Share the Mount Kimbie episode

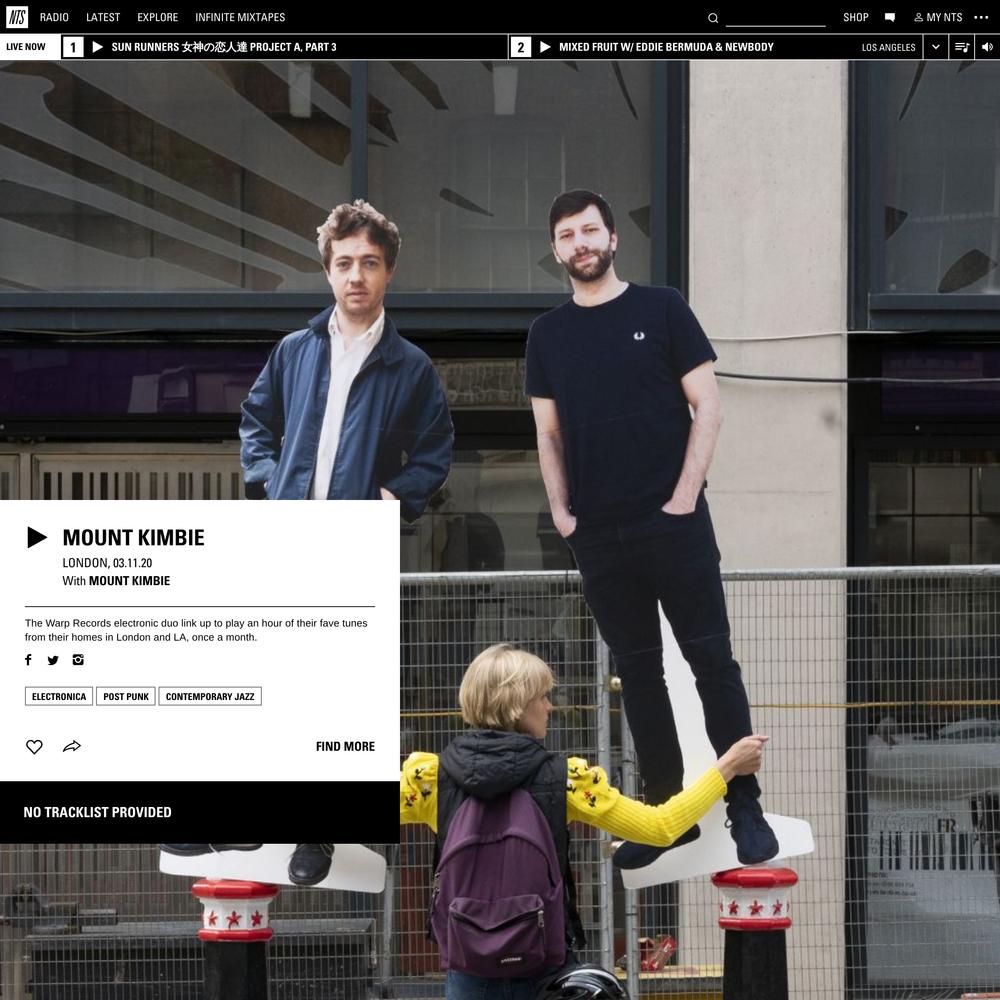(x=72, y=747)
